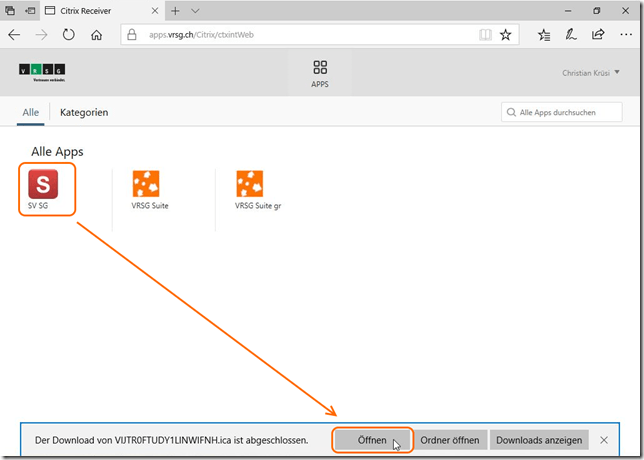The height and width of the screenshot is (460, 644).
Task: Click the Öffnen download button
Action: coord(372,440)
